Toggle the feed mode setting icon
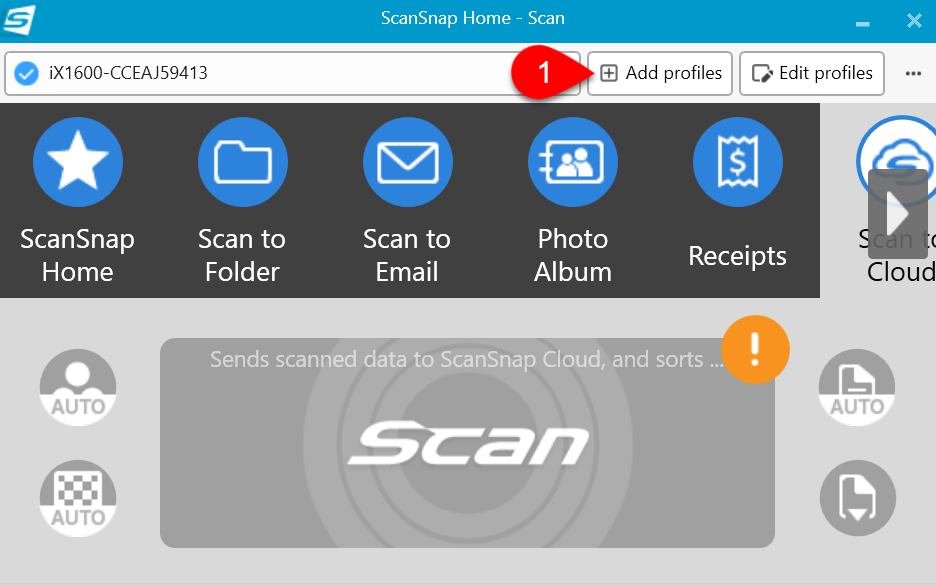Screen dimensions: 936x585 click(x=858, y=498)
